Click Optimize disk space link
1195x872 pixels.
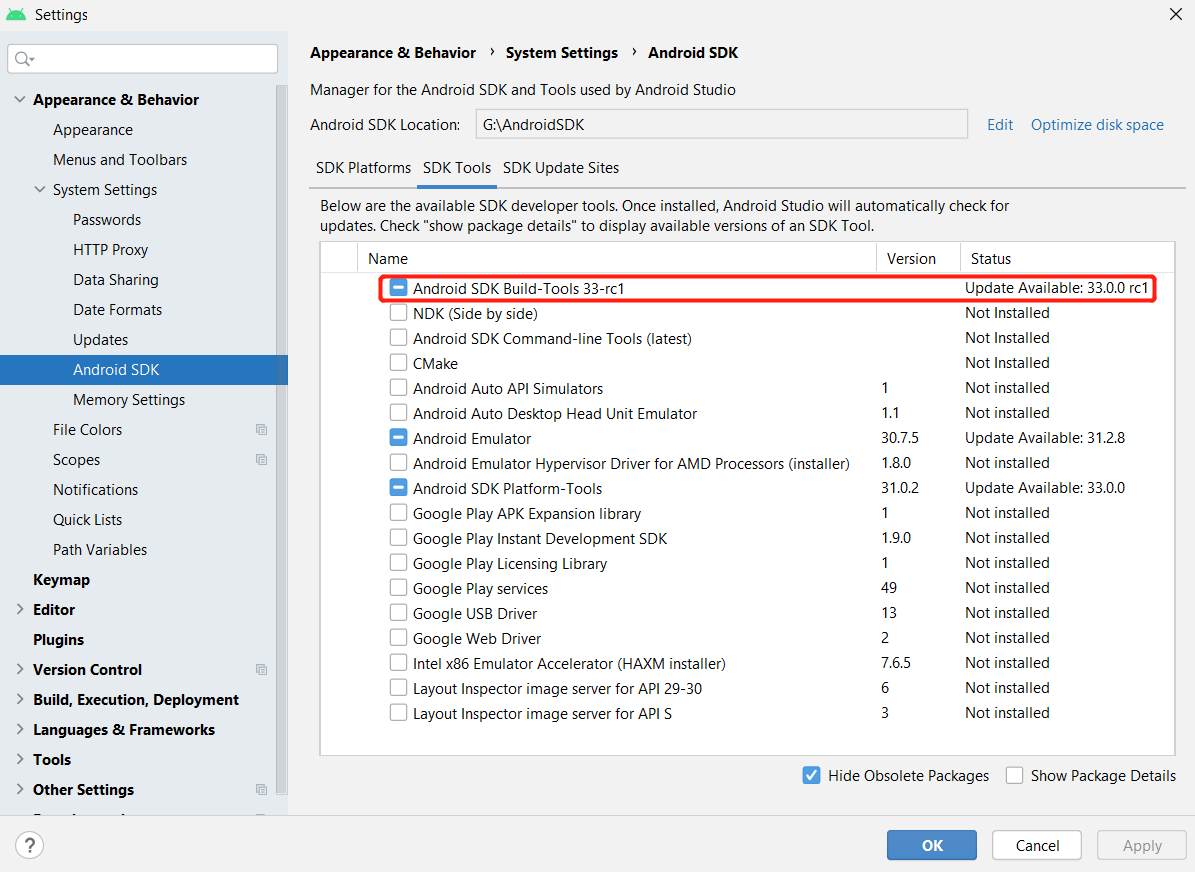(1097, 125)
